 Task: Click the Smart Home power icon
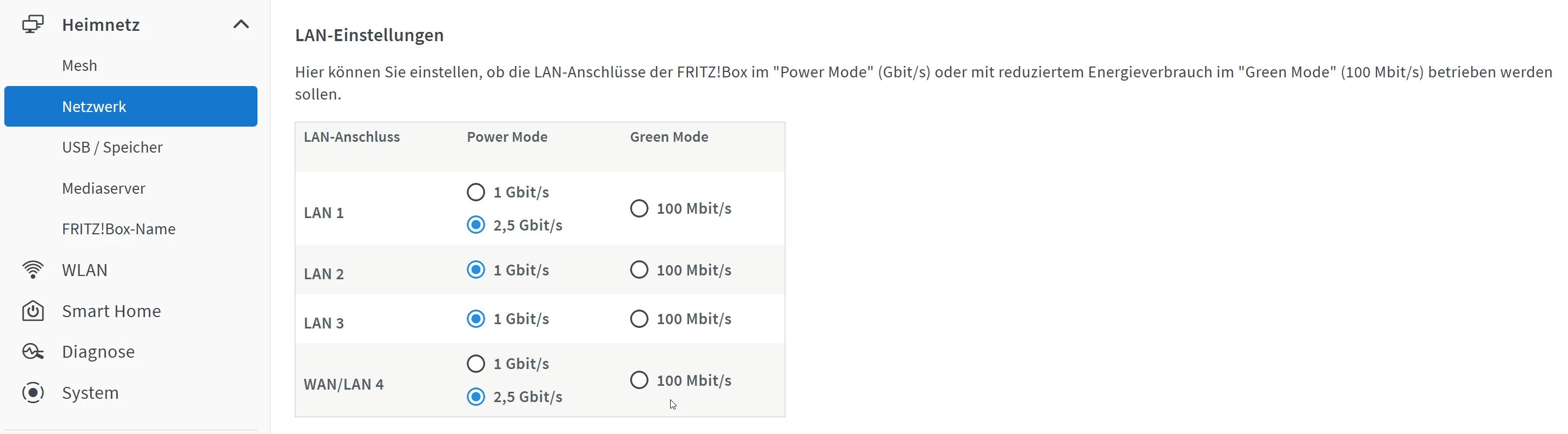[33, 311]
